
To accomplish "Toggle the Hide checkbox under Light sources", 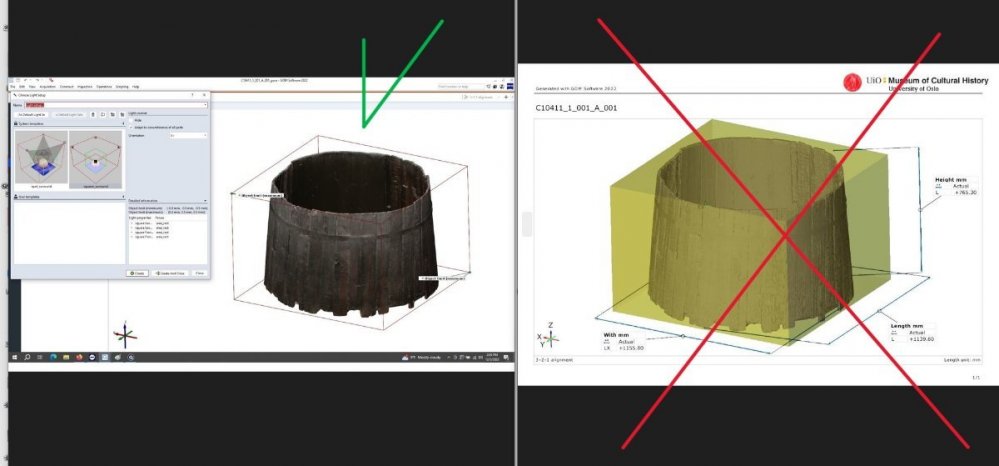I will 132,120.
